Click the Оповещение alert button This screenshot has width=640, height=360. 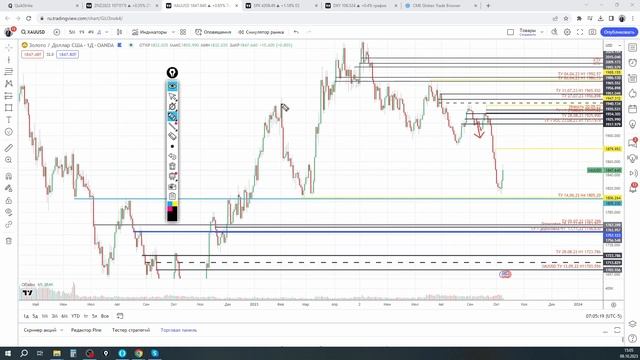tap(213, 32)
